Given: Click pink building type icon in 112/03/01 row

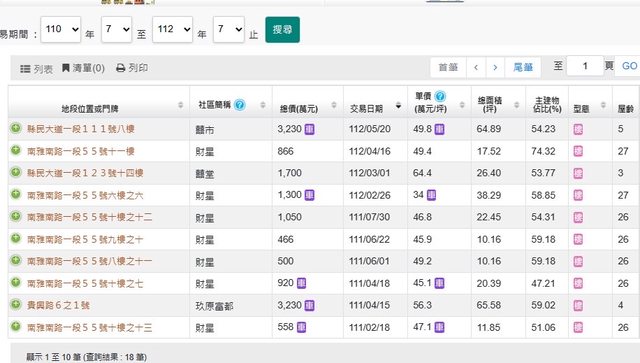Looking at the screenshot, I should [x=578, y=174].
